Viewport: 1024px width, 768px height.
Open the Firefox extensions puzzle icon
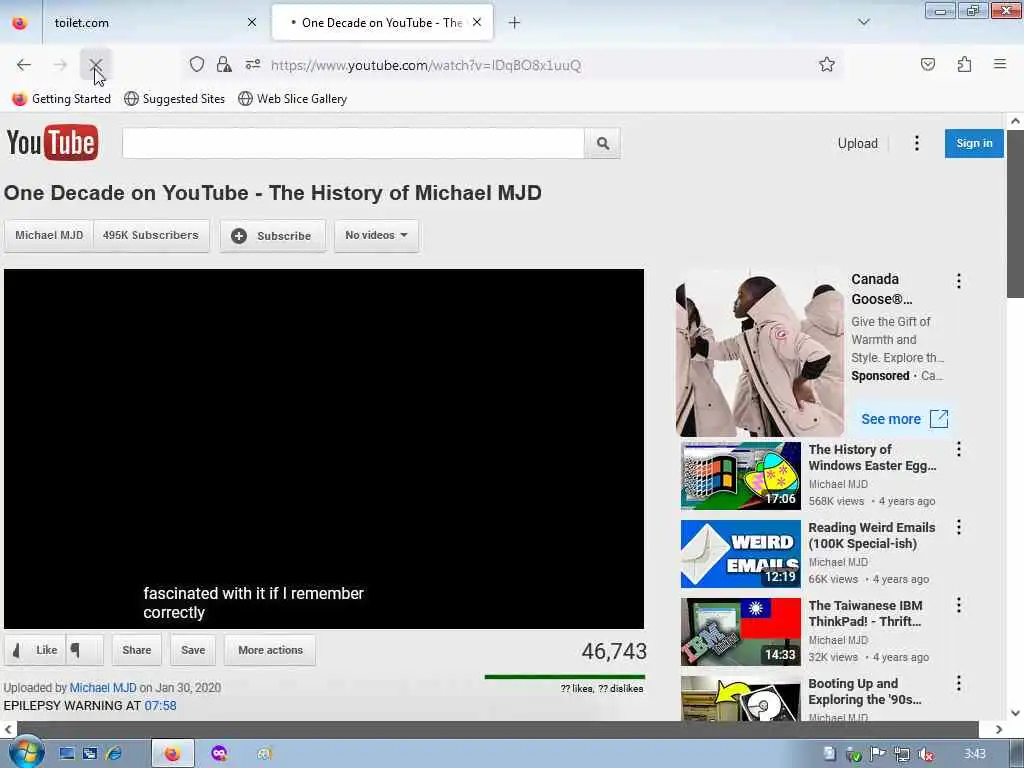coord(964,64)
